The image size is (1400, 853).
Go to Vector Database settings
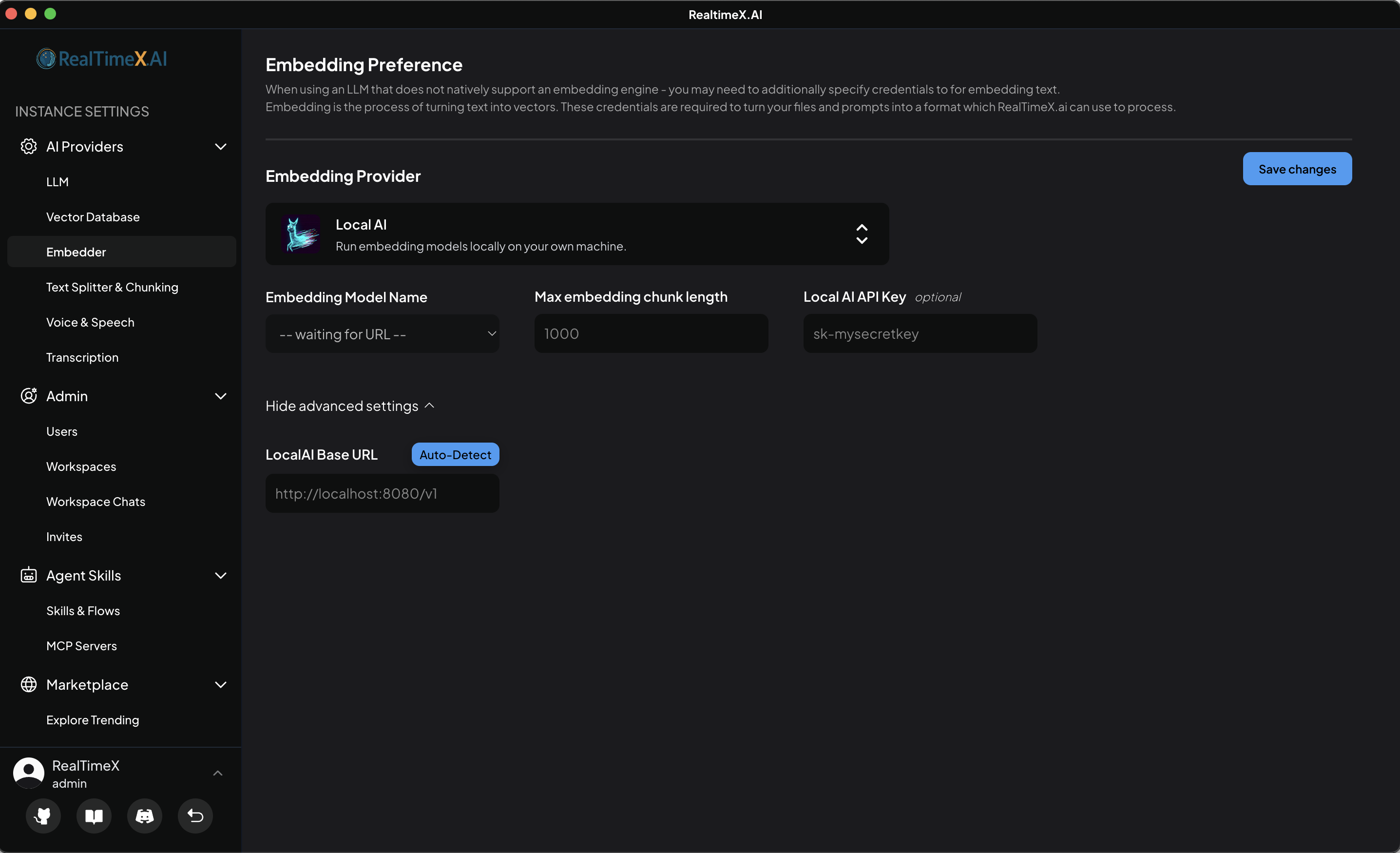(x=93, y=217)
